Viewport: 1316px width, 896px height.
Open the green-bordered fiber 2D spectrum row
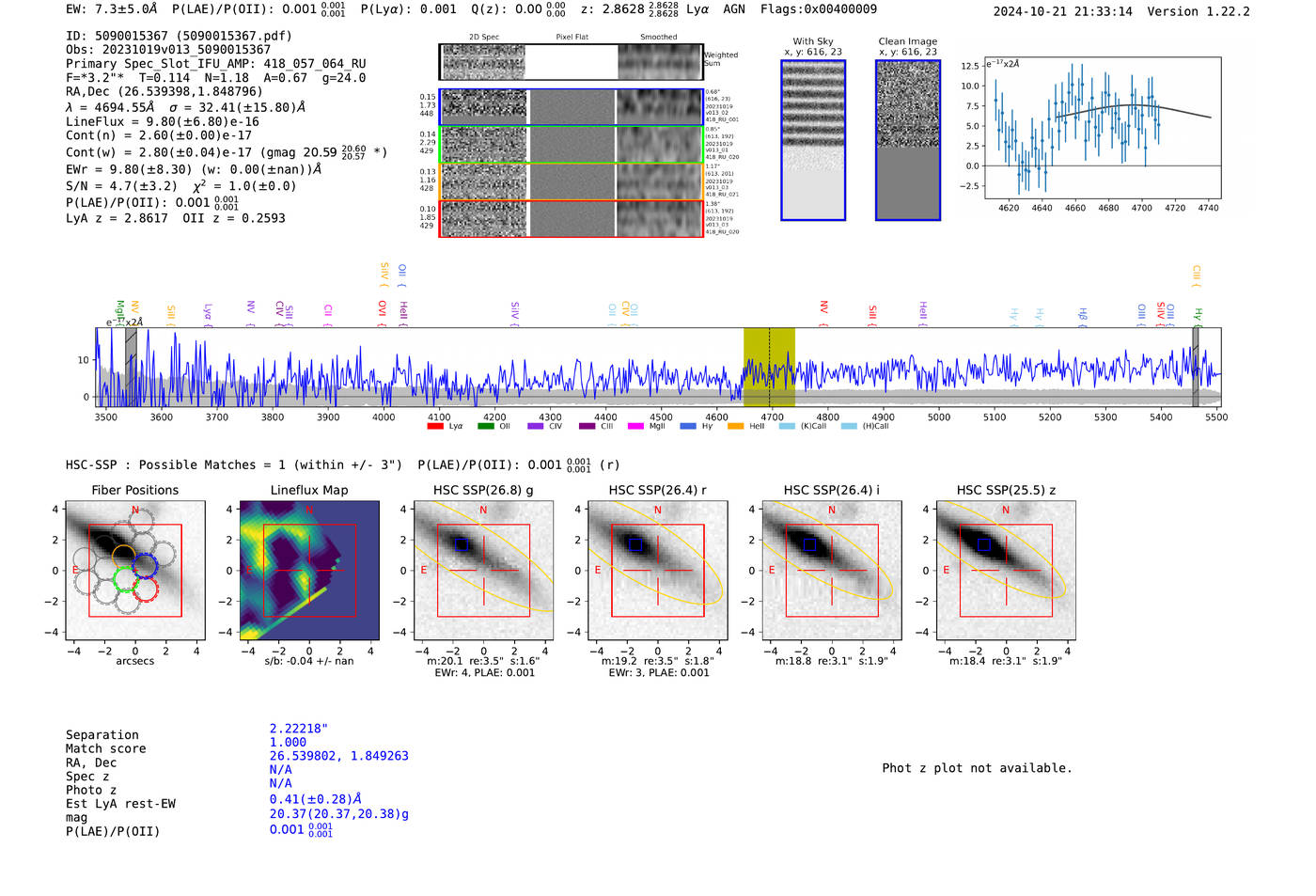[571, 145]
